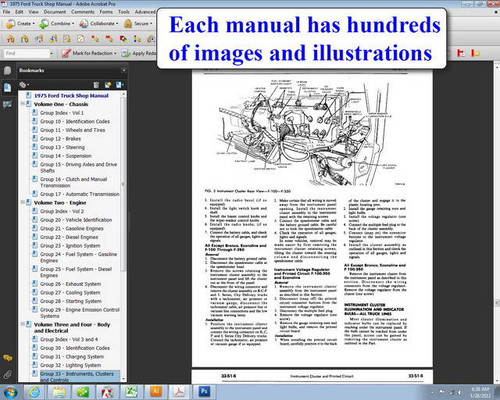Image resolution: width=500 pixels, height=400 pixels.
Task: Collapse the Volume One - Chassis tree node
Action: pos(23,104)
